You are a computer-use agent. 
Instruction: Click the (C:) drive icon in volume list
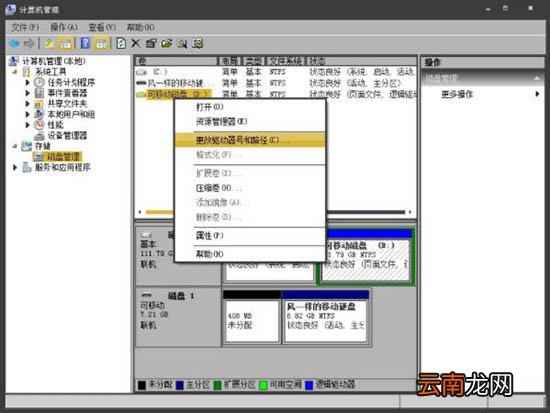tap(141, 72)
